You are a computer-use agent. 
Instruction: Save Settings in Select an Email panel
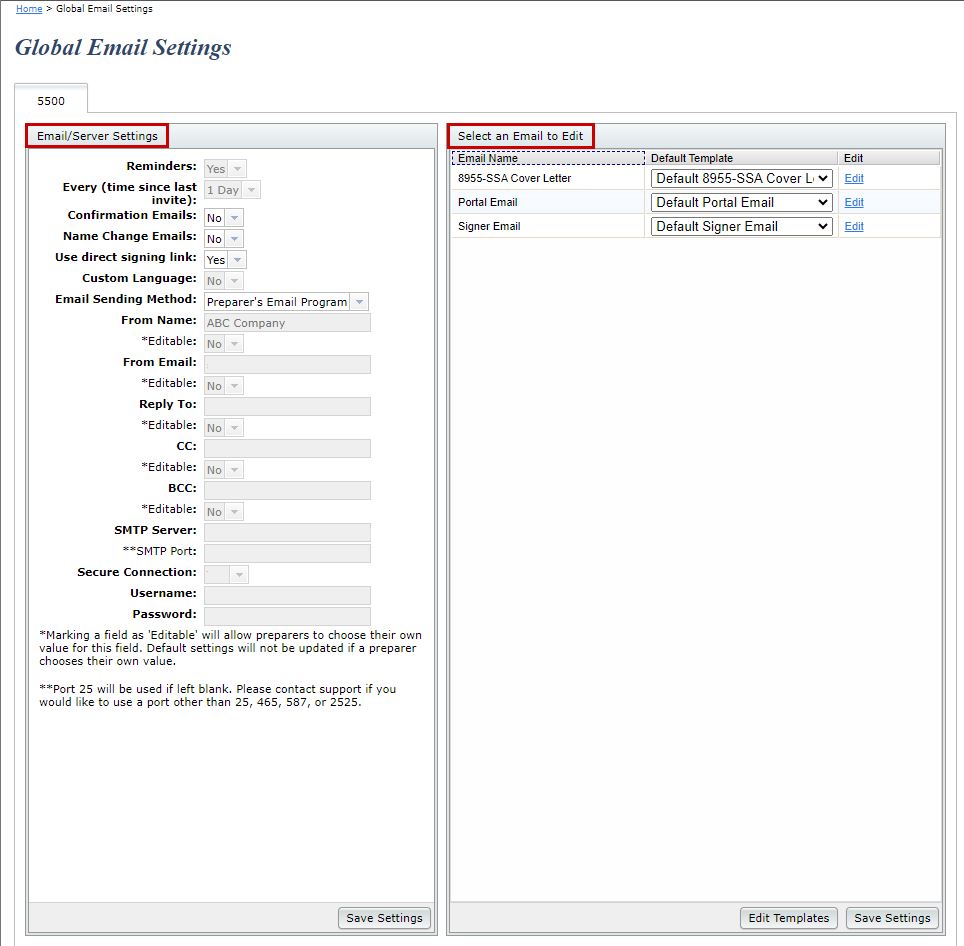(892, 918)
